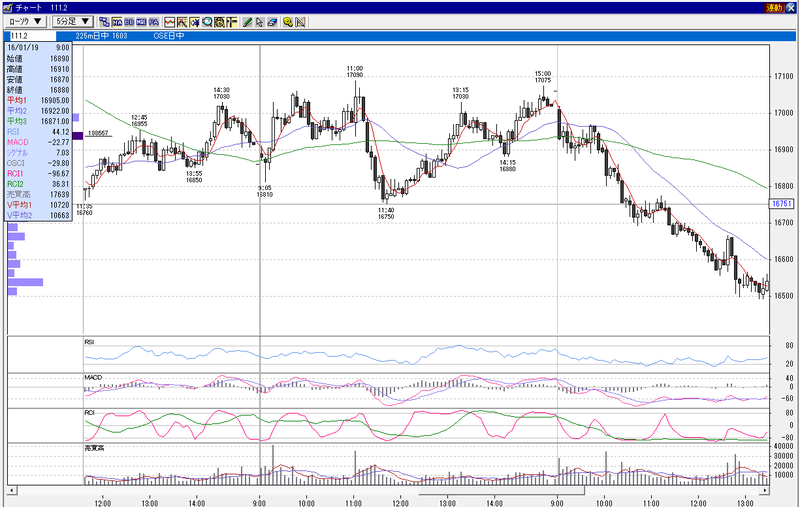Screen dimensions: 800x507
Task: Click the 17100 price axis label
Action: [x=784, y=77]
